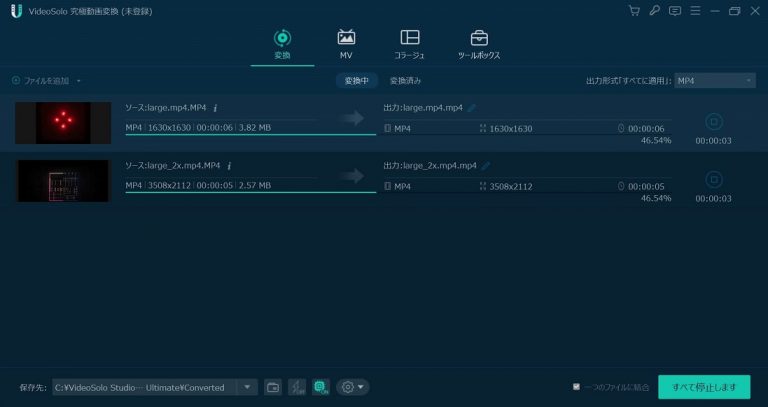768x407 pixels.
Task: Expand the save path dropdown arrow
Action: point(247,387)
